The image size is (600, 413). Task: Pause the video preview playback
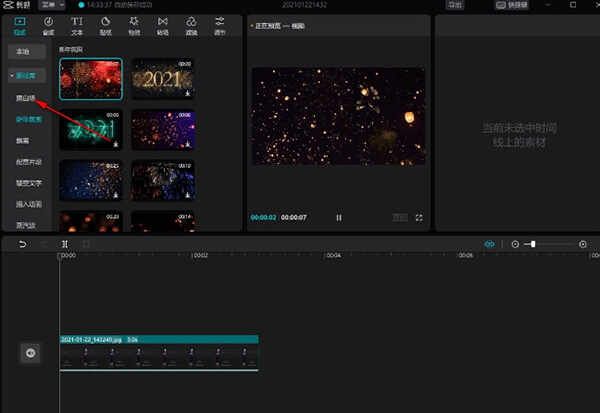pos(338,217)
